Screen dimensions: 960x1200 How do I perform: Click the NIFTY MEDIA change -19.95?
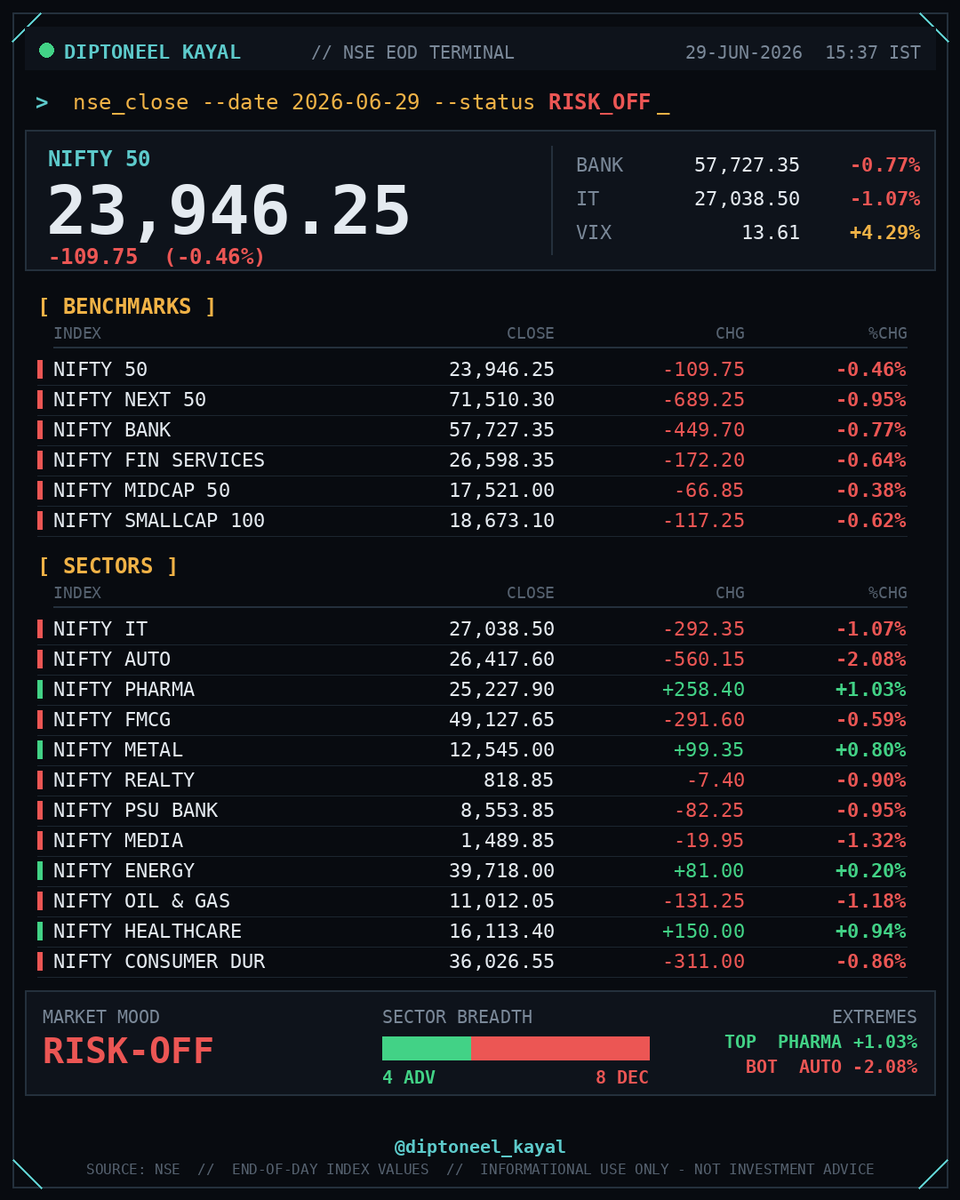click(x=709, y=840)
